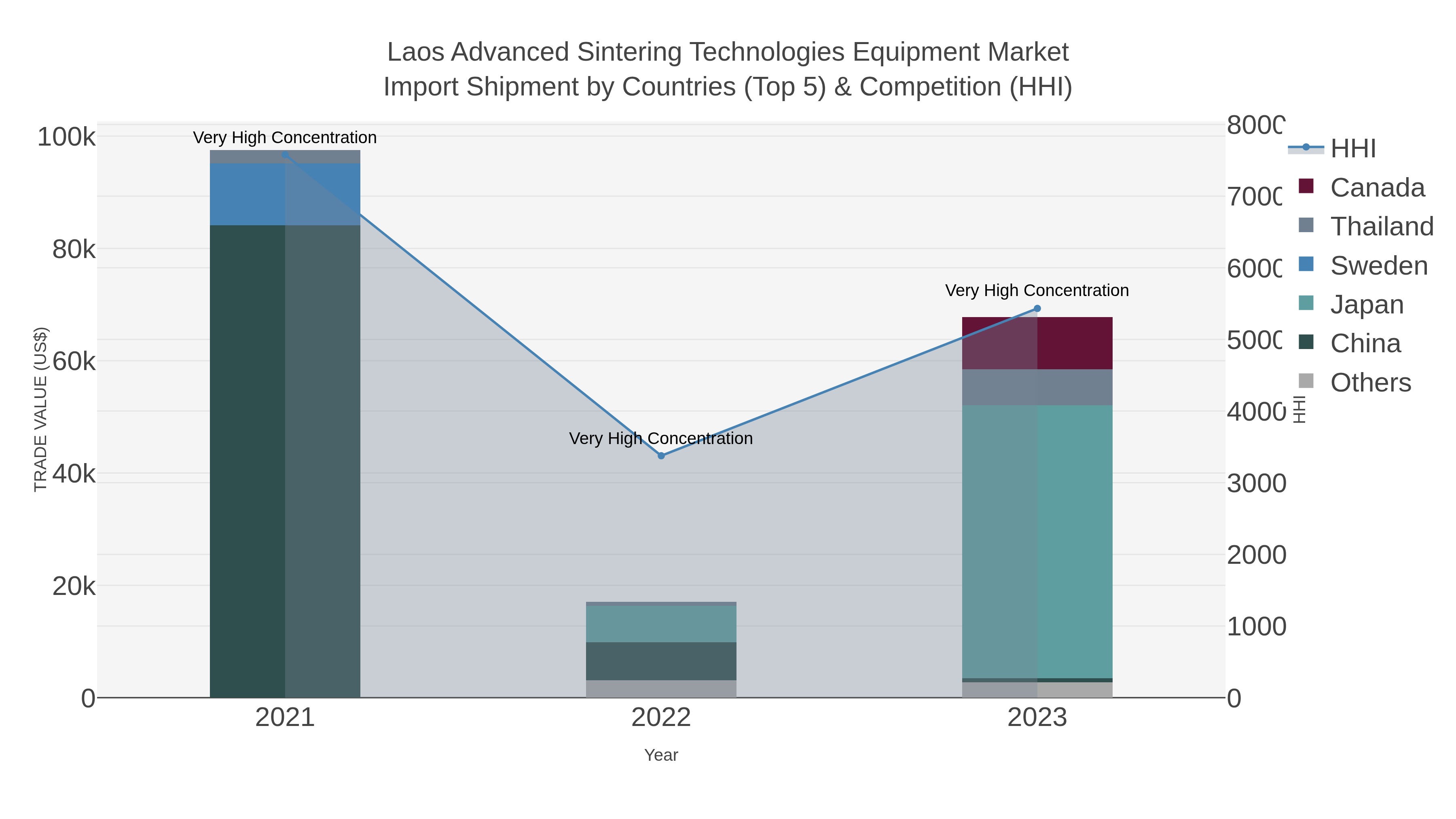
Task: Click the 5000 right axis tick label
Action: click(1255, 340)
